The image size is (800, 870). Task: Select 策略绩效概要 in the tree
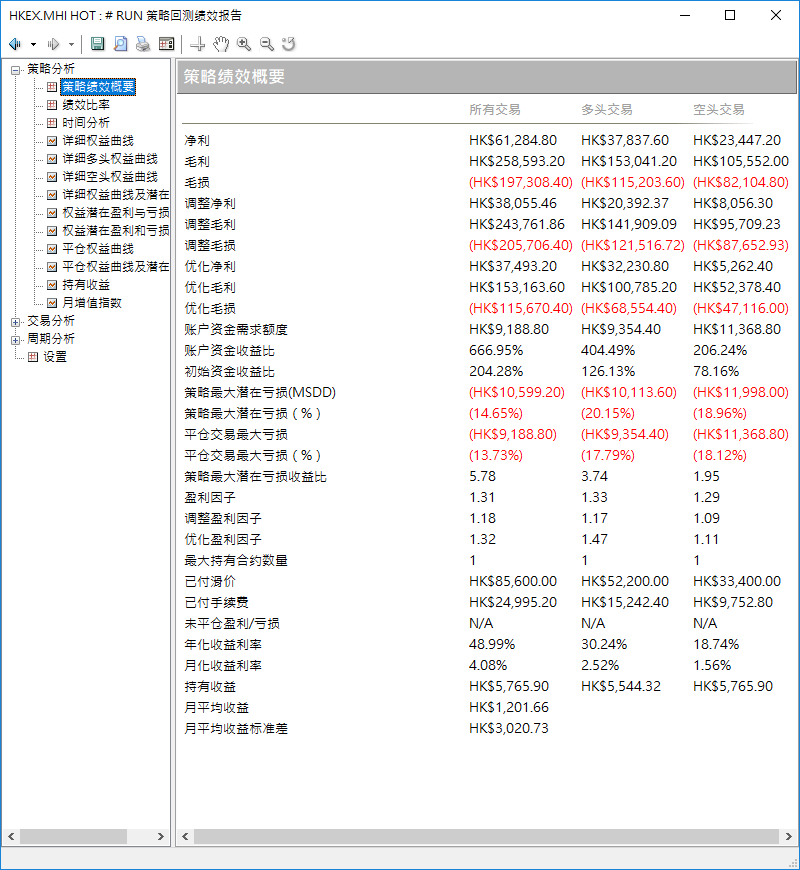[x=98, y=87]
